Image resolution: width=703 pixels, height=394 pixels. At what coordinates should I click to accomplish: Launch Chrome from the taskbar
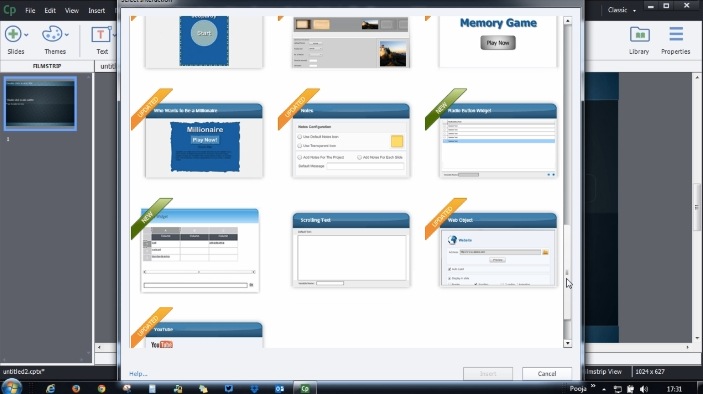click(x=101, y=388)
